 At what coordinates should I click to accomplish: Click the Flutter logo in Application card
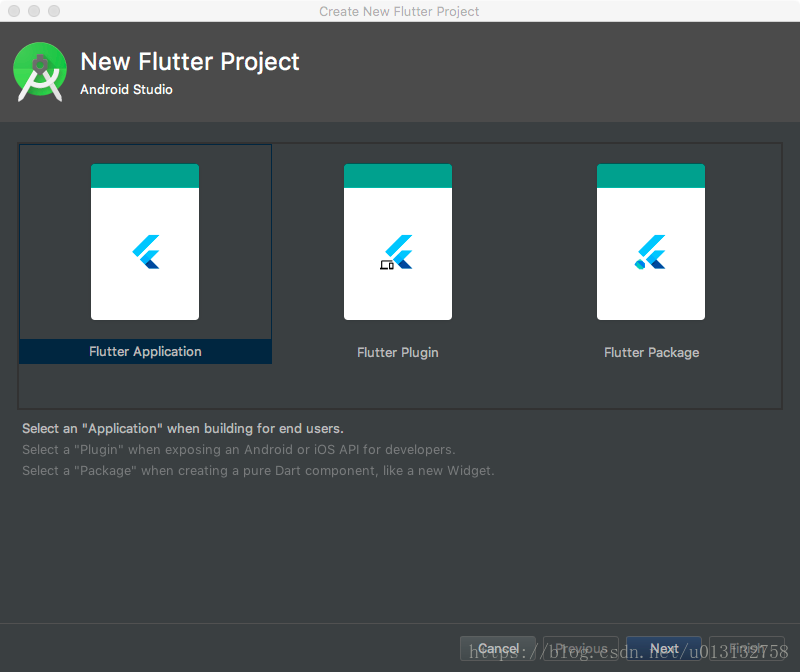[x=146, y=252]
